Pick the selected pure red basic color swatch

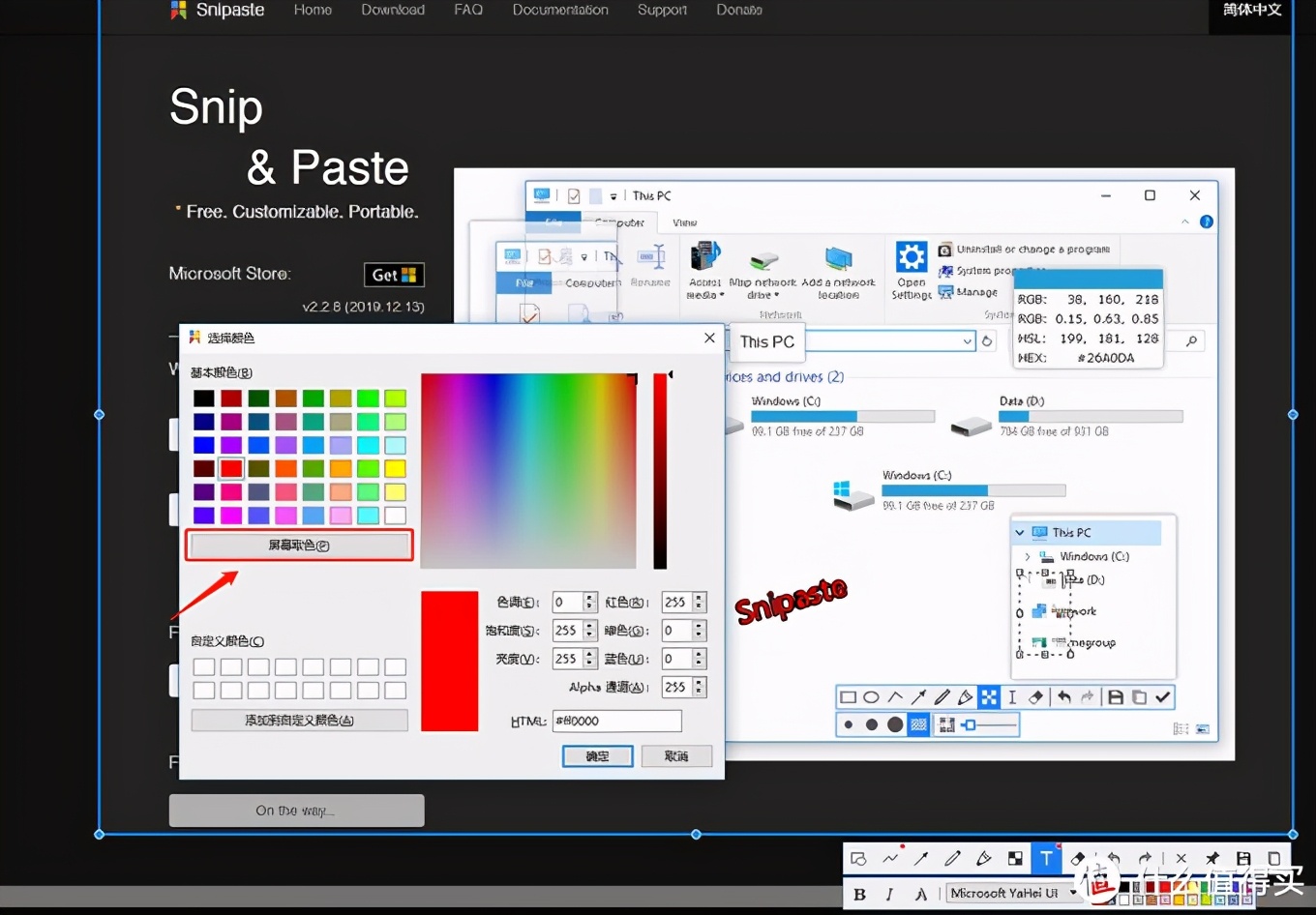coord(230,468)
